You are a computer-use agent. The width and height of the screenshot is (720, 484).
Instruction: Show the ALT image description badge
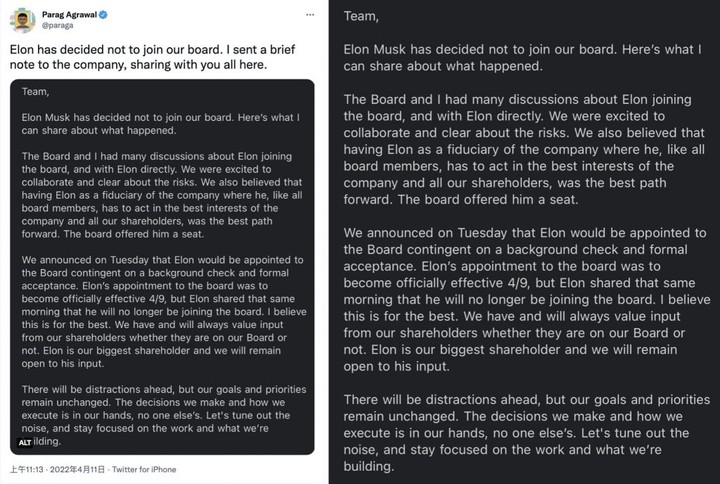pyautogui.click(x=24, y=441)
